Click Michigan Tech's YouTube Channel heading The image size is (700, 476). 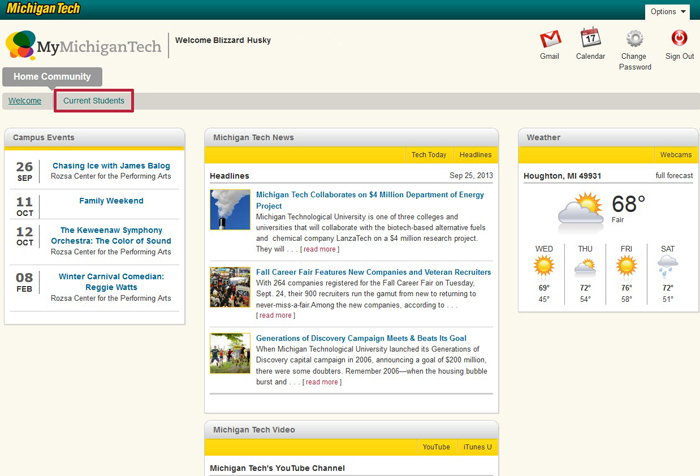tap(277, 468)
